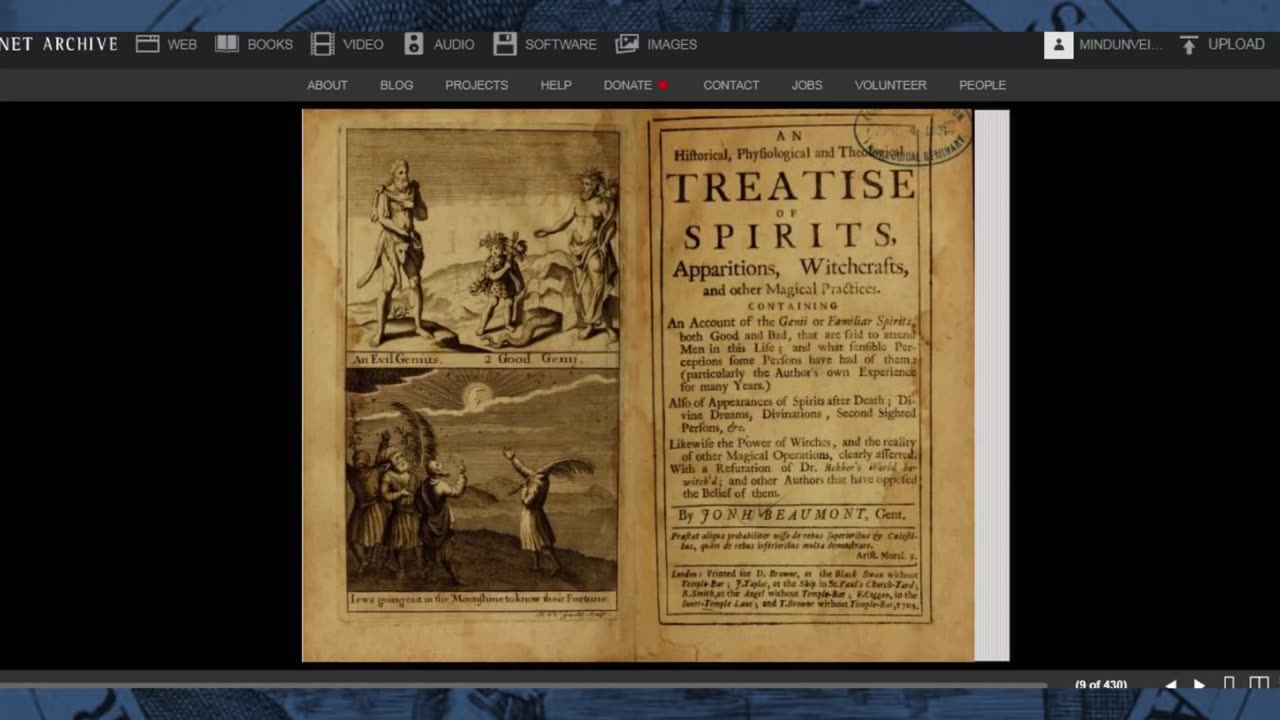Screen dimensions: 1280x720
Task: Open the Audio speaker icon
Action: click(414, 44)
